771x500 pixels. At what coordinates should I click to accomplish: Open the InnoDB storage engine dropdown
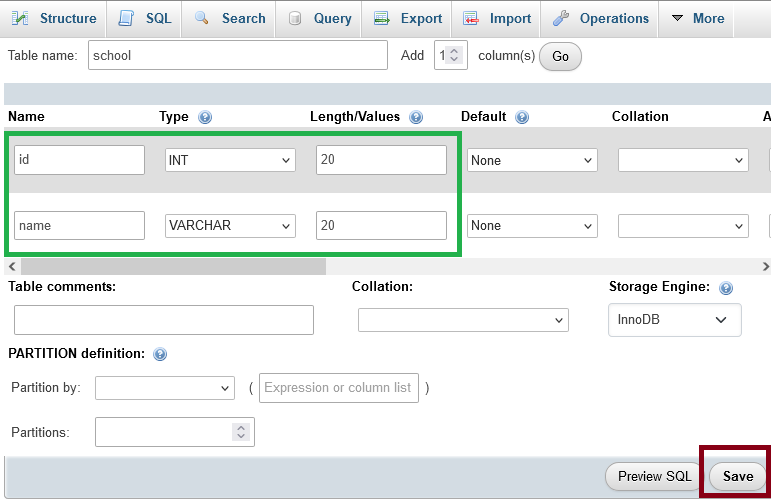pyautogui.click(x=675, y=320)
